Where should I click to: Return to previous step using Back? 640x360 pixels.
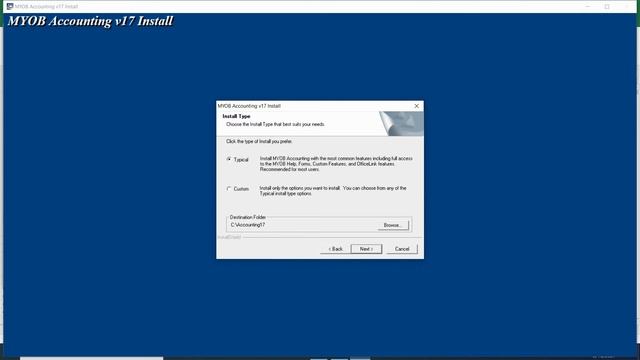click(x=336, y=249)
